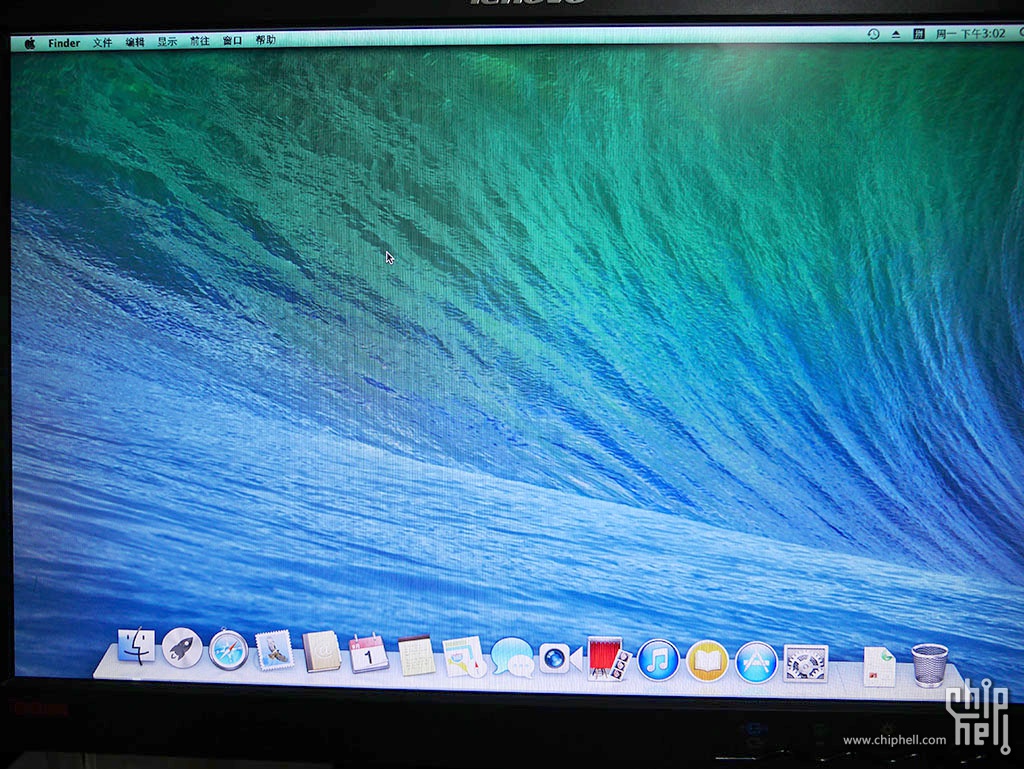Open the 前往 (Go) menu
This screenshot has width=1024, height=769.
[x=200, y=40]
